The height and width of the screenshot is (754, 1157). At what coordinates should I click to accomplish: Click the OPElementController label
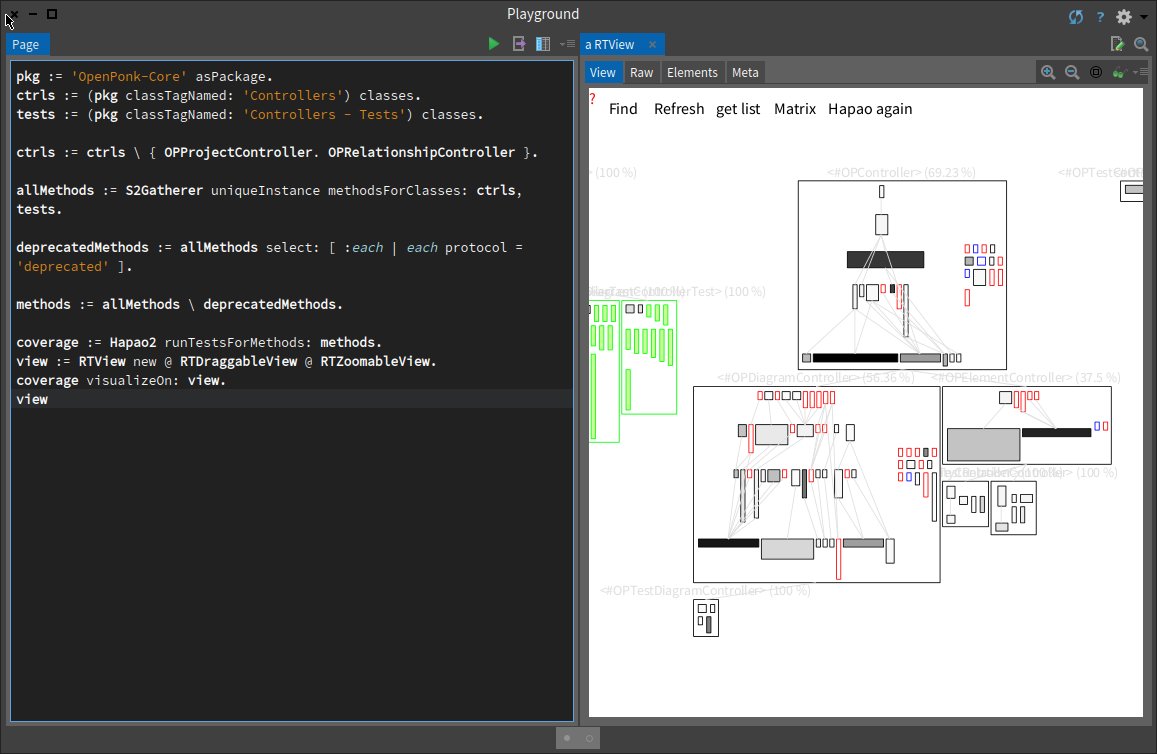pyautogui.click(x=1026, y=378)
